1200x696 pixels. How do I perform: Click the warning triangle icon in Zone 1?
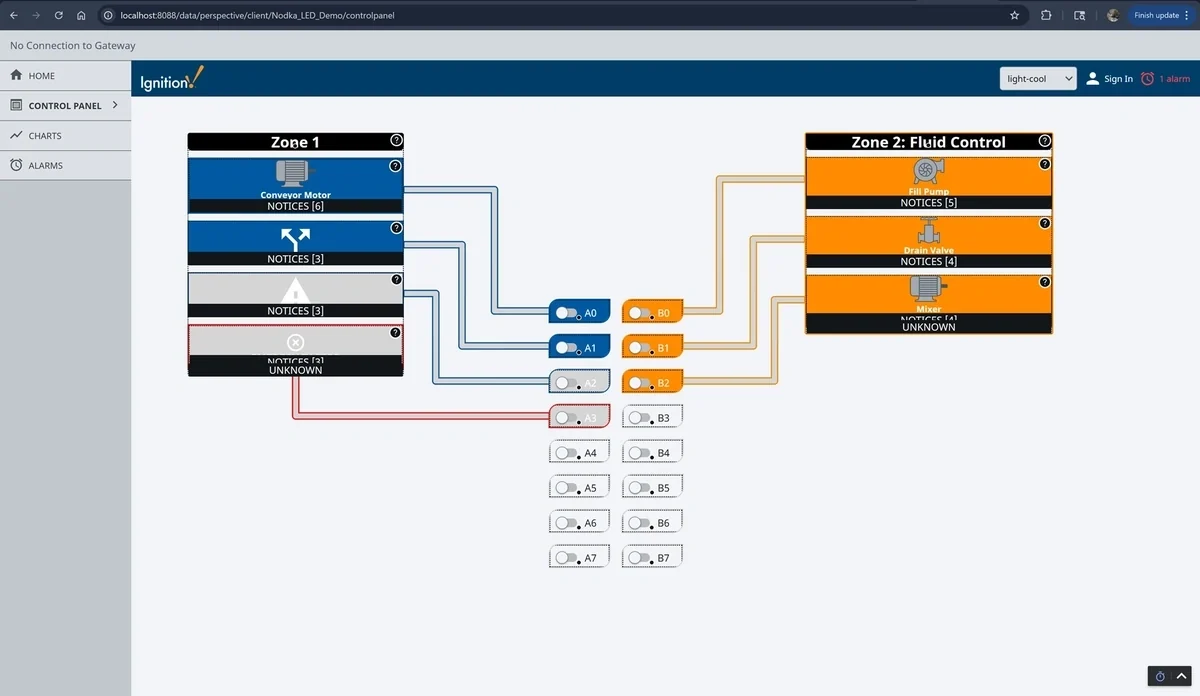tap(295, 291)
